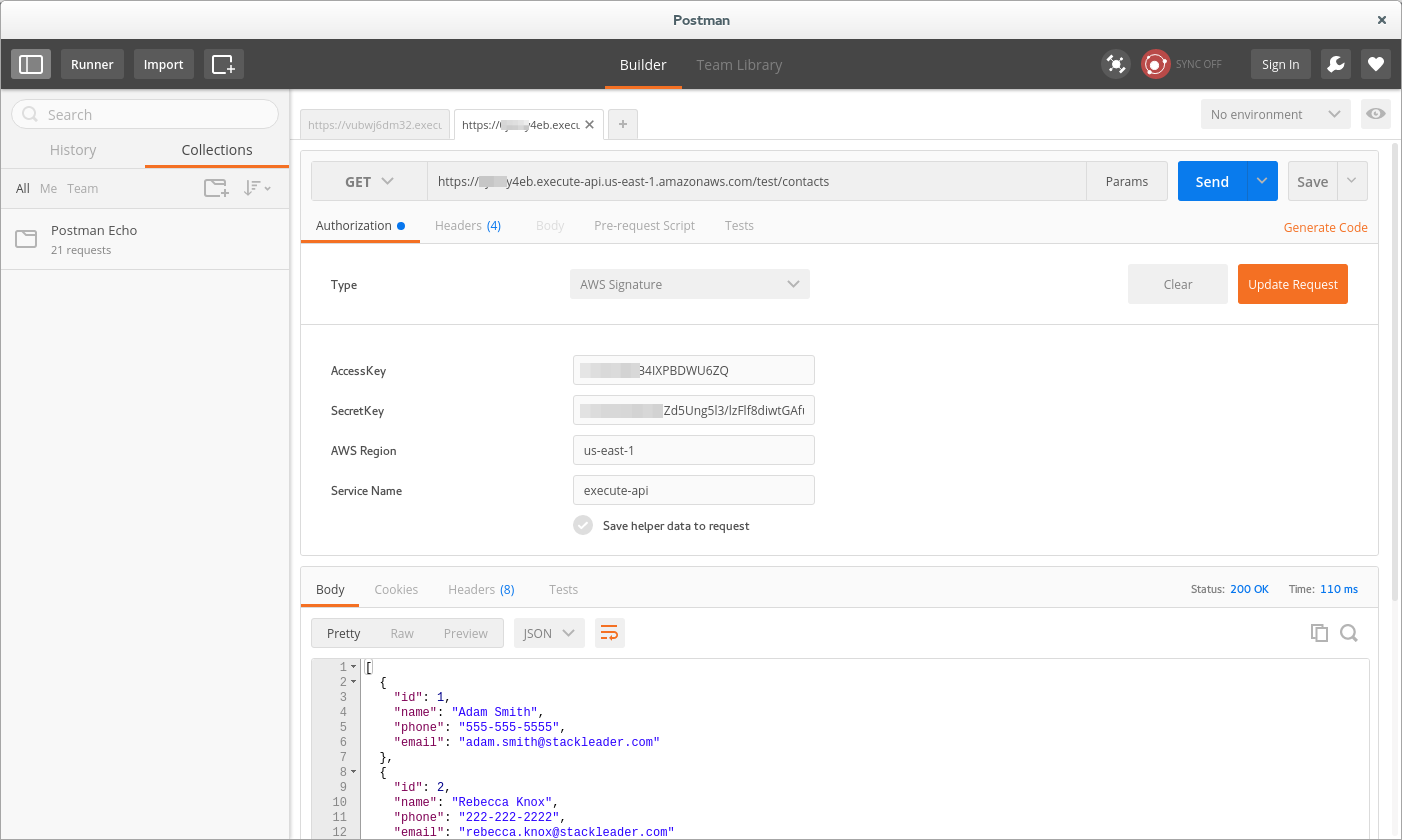Click the sync status red icon

coord(1156,64)
